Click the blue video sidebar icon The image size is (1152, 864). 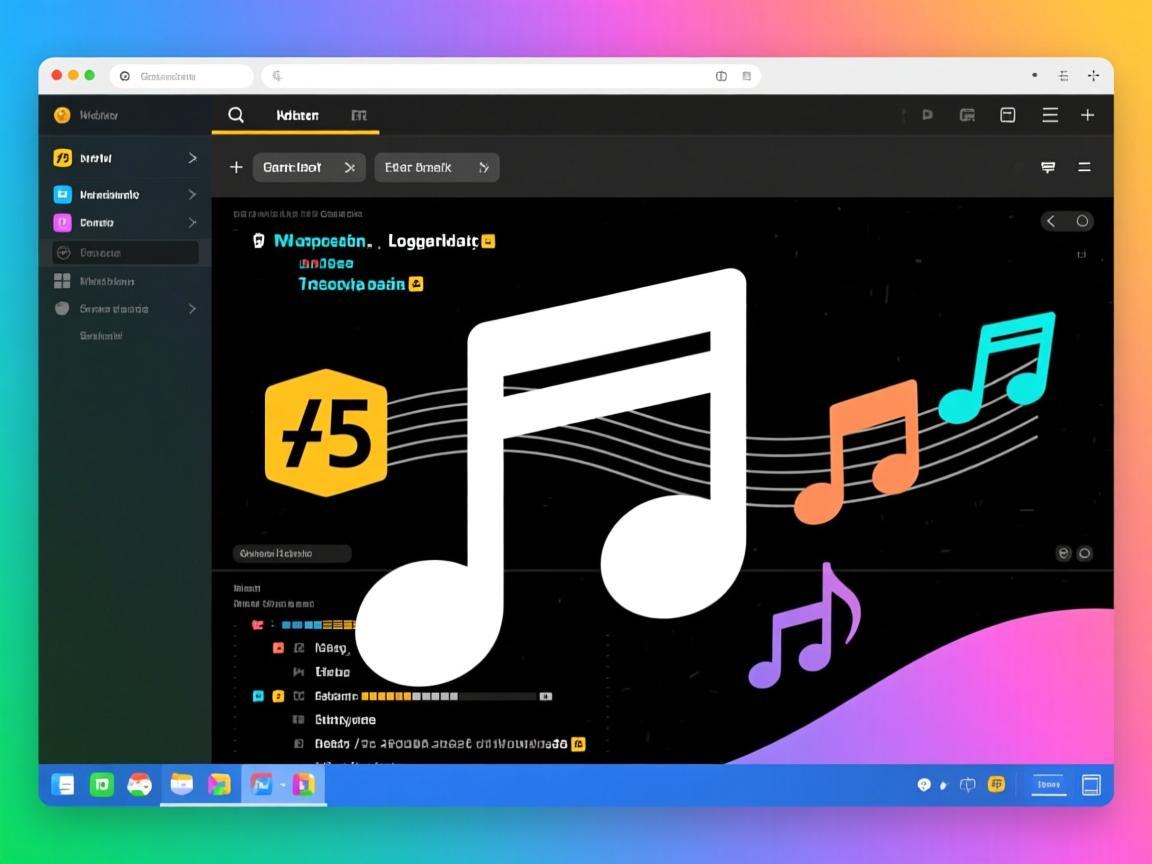(62, 194)
